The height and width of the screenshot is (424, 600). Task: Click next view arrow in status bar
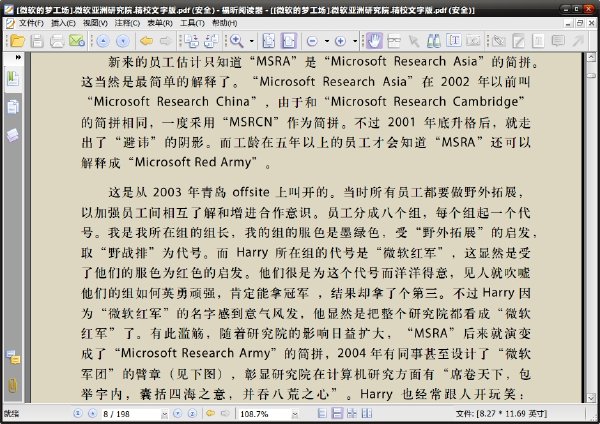pyautogui.click(x=225, y=413)
